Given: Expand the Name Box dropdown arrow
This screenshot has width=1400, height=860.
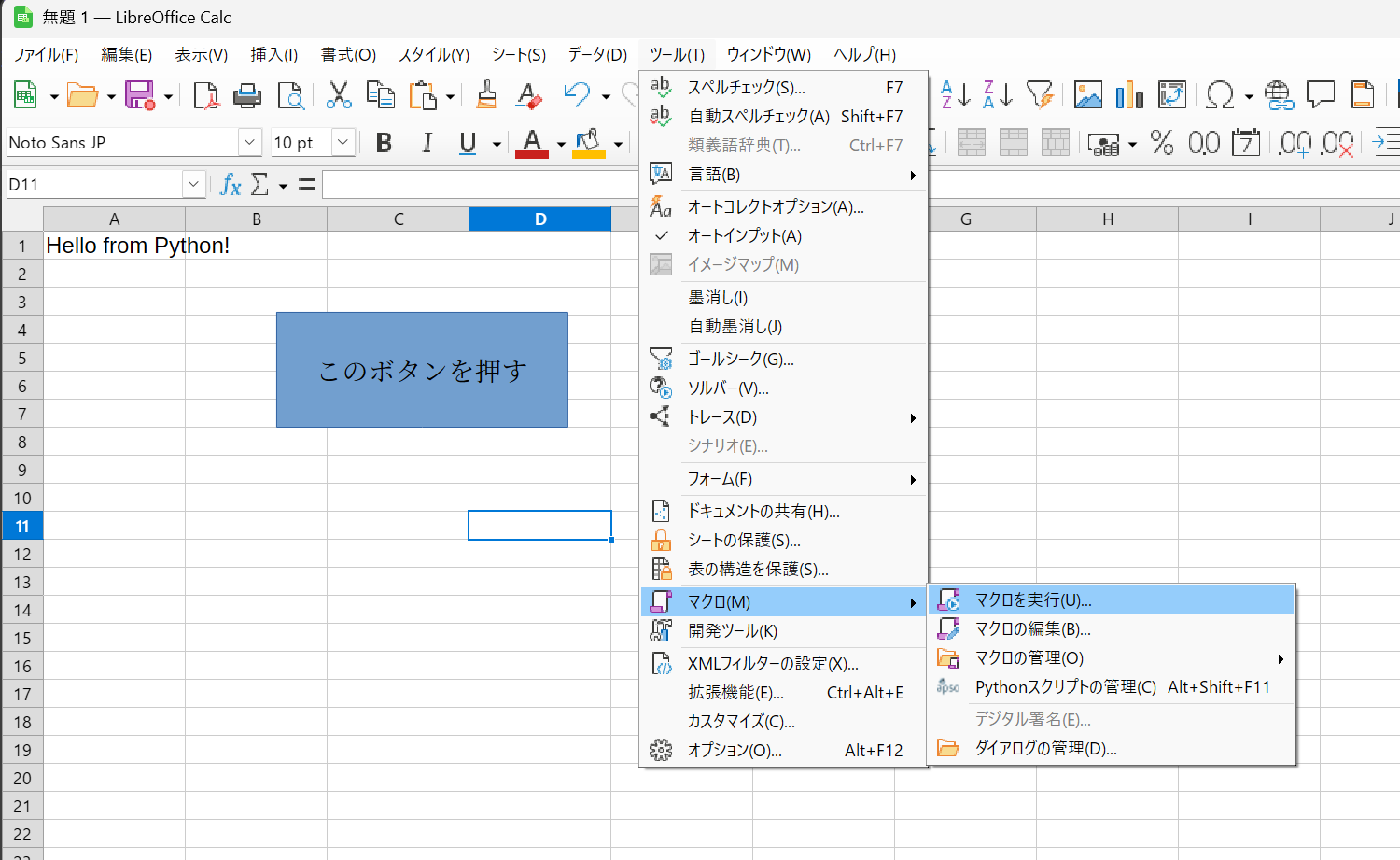Looking at the screenshot, I should [x=193, y=185].
